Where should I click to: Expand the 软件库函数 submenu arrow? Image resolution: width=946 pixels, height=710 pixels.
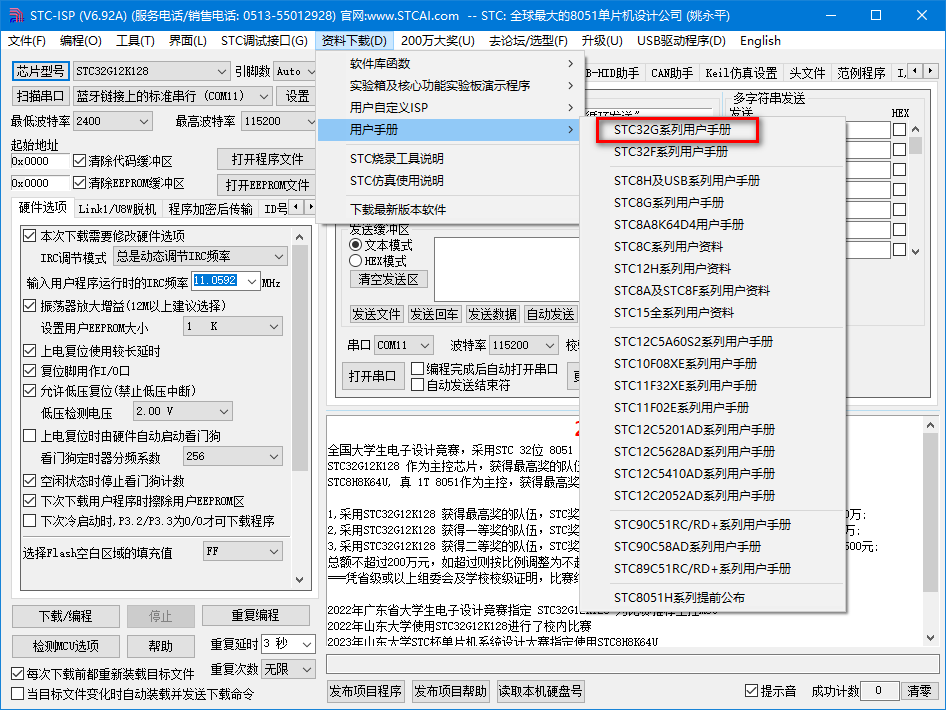[x=570, y=63]
